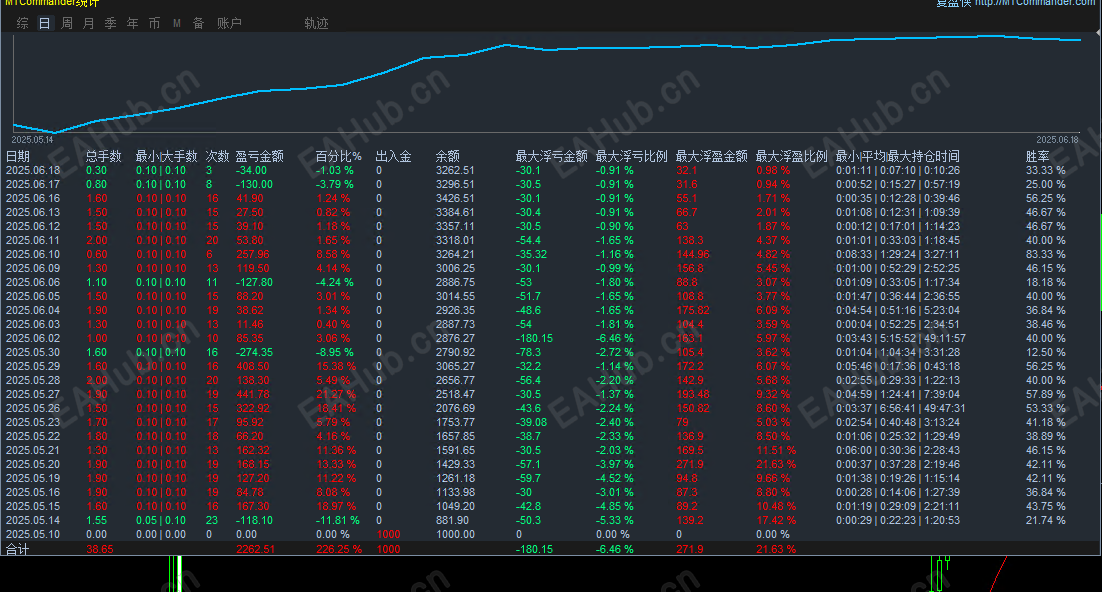Select the M tab
This screenshot has height=592, width=1102.
point(176,23)
